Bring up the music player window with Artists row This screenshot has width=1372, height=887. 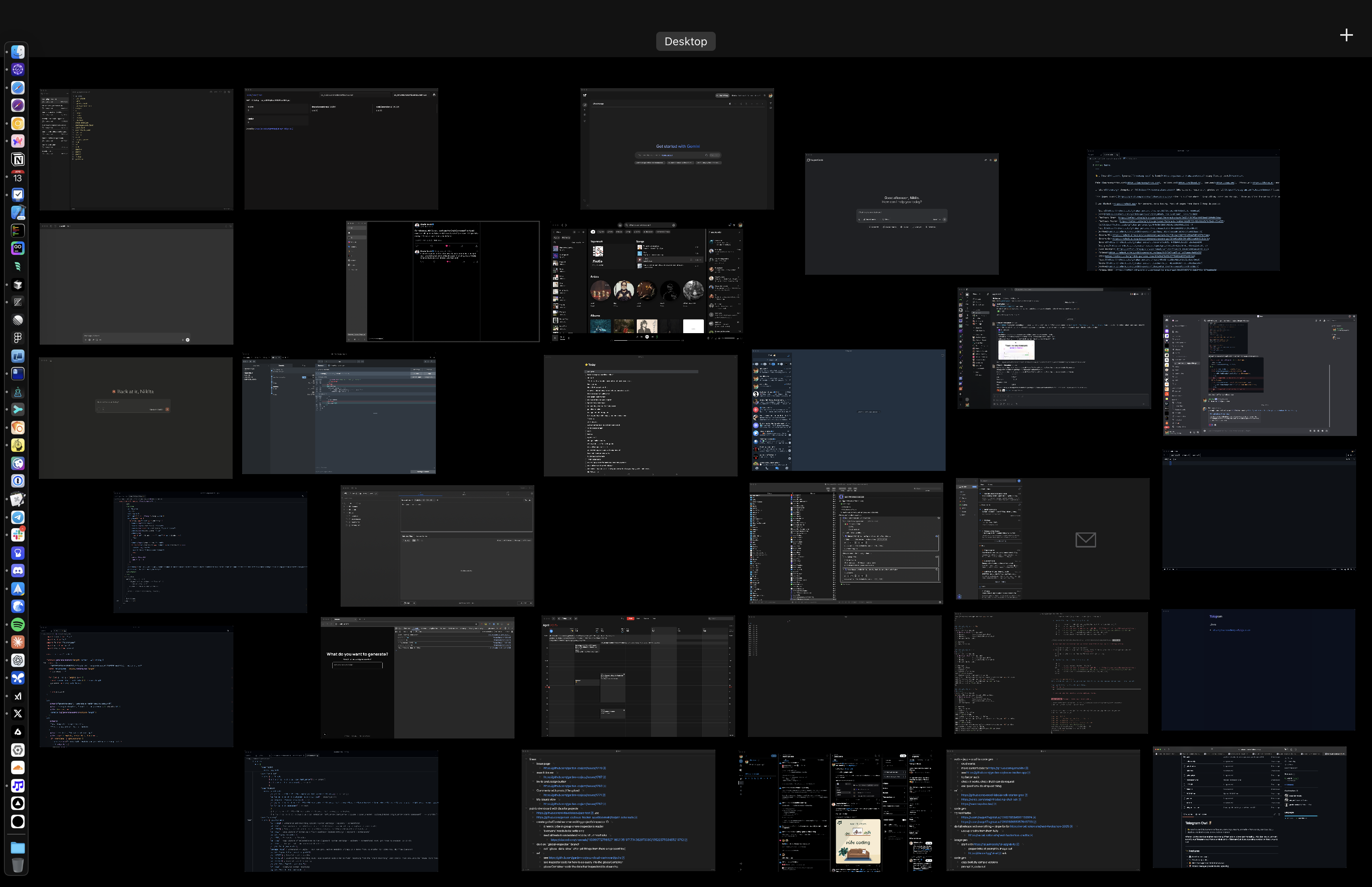pyautogui.click(x=646, y=281)
